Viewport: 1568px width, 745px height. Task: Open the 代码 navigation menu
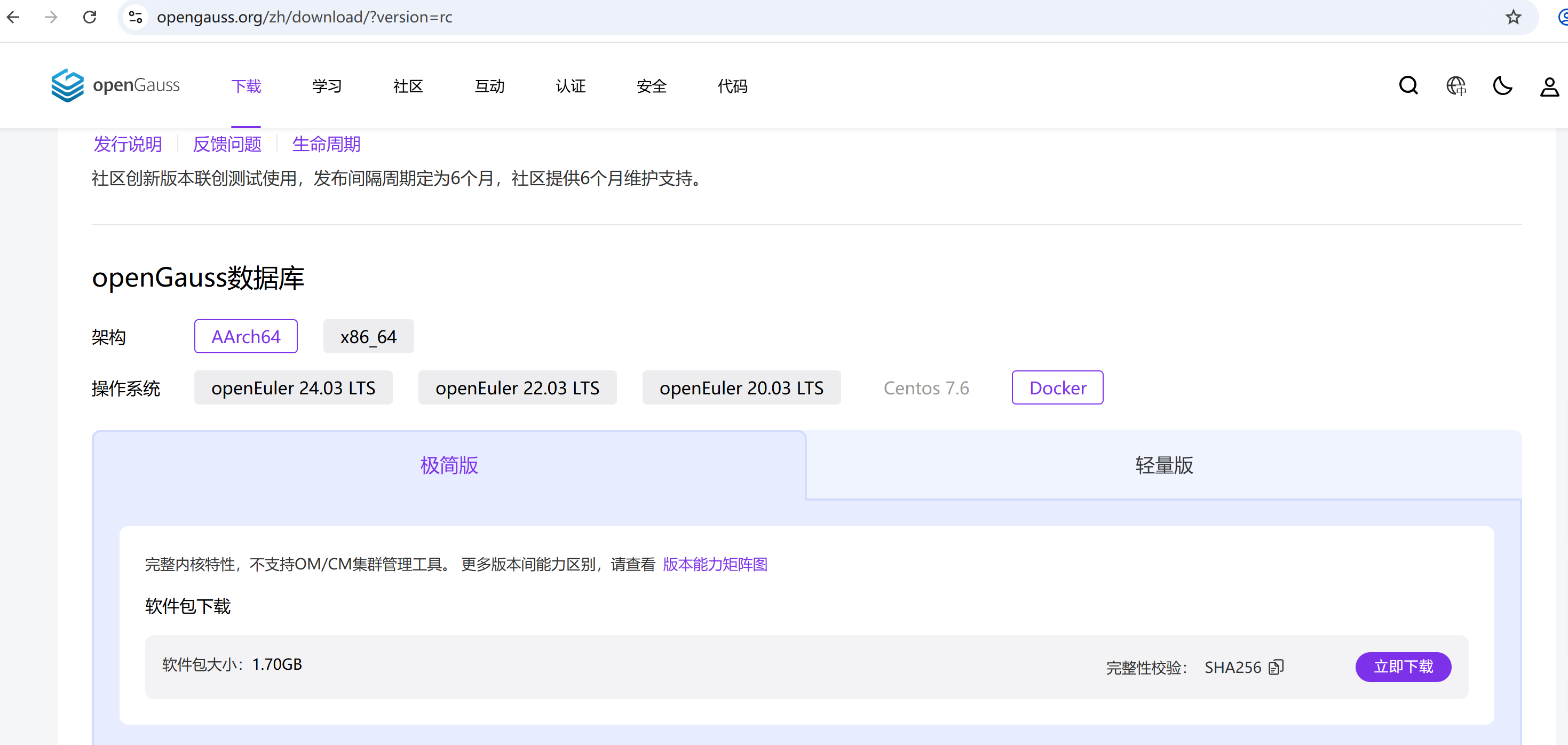(x=732, y=86)
